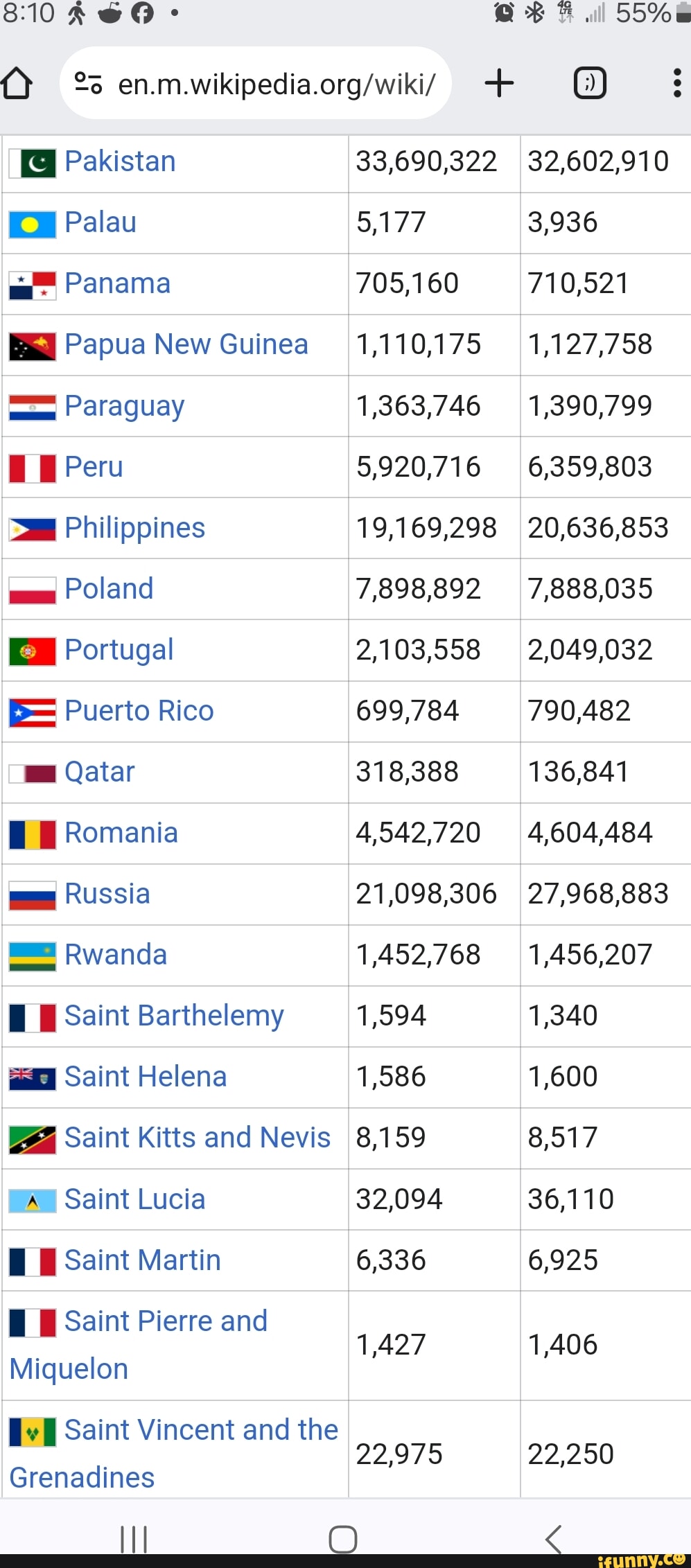Open the Qatar article link
This screenshot has height=1568, width=691.
pyautogui.click(x=100, y=772)
